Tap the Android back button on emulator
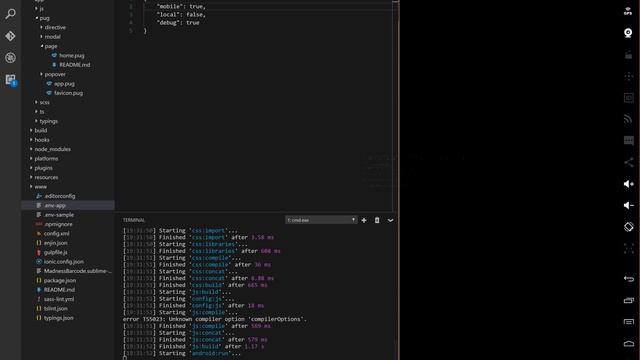 click(x=629, y=279)
